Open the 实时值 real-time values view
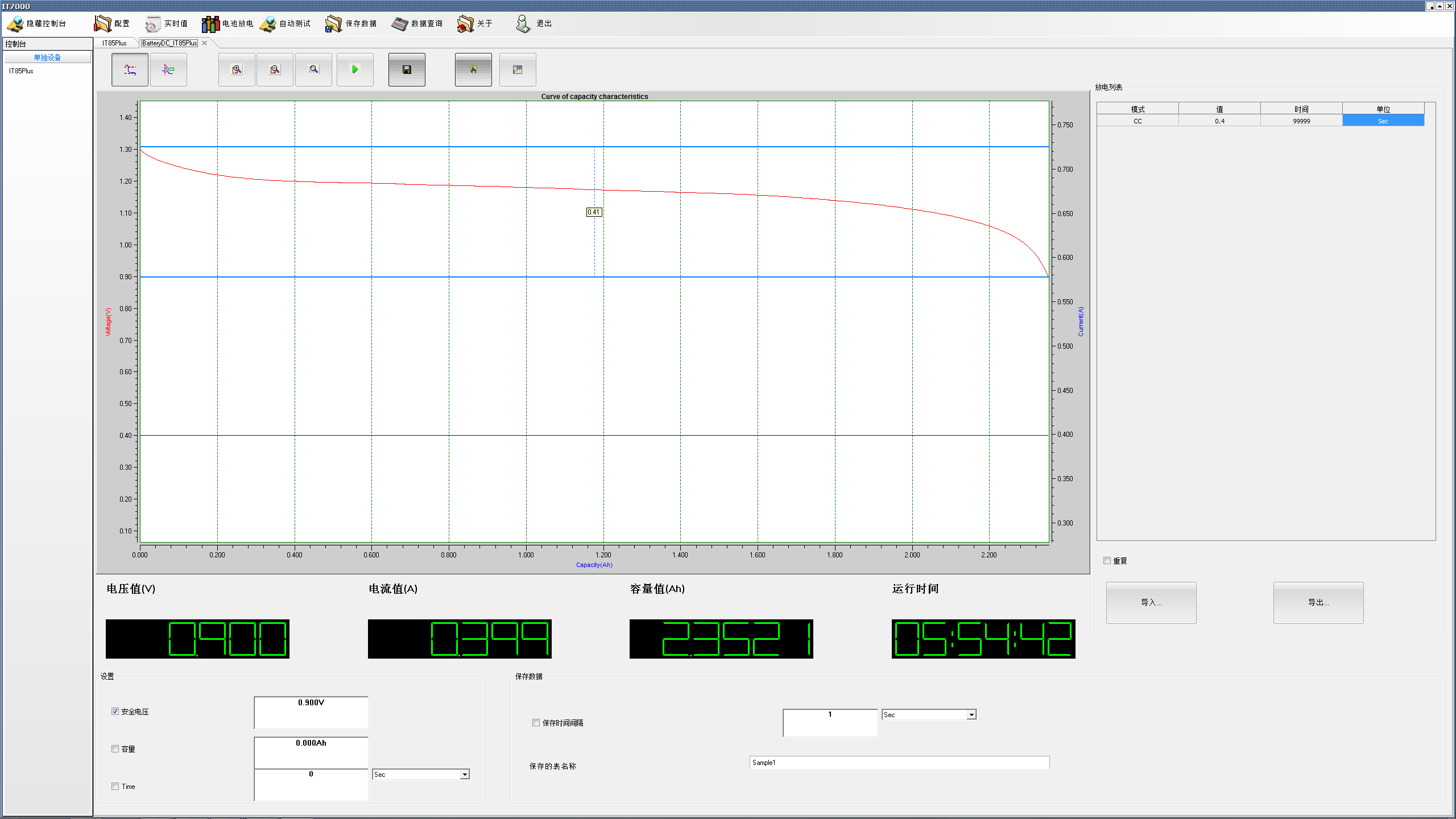The width and height of the screenshot is (1456, 819). (166, 23)
